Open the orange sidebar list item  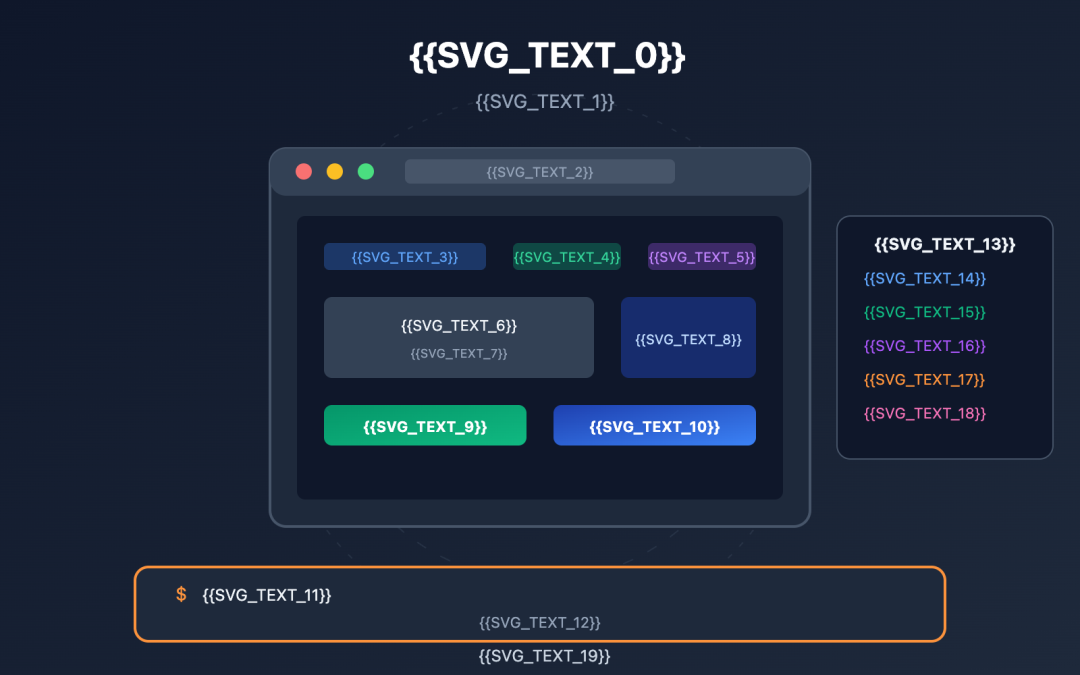pos(923,379)
